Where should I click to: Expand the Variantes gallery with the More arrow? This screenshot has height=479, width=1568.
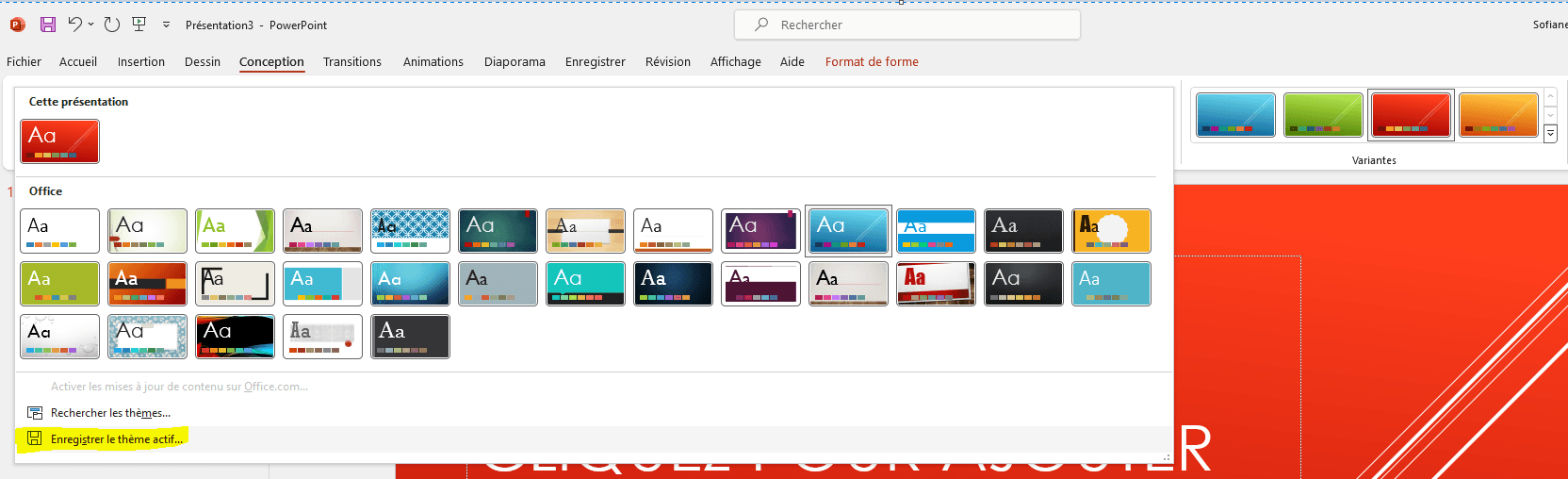point(1551,135)
